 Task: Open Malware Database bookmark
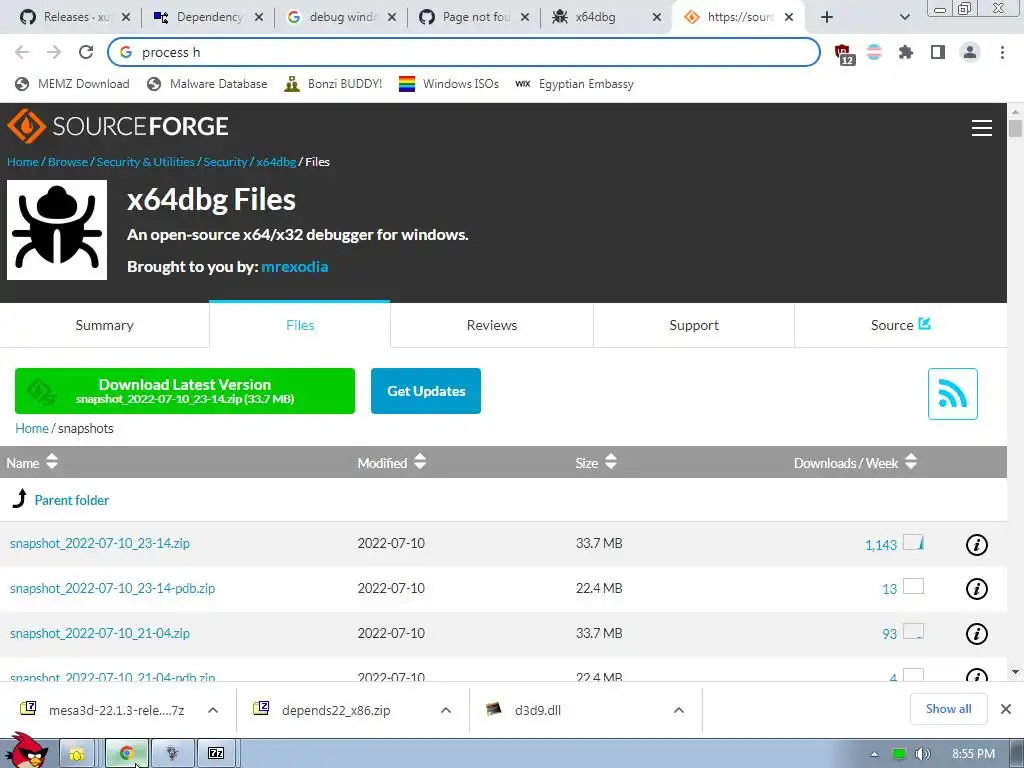click(x=208, y=84)
